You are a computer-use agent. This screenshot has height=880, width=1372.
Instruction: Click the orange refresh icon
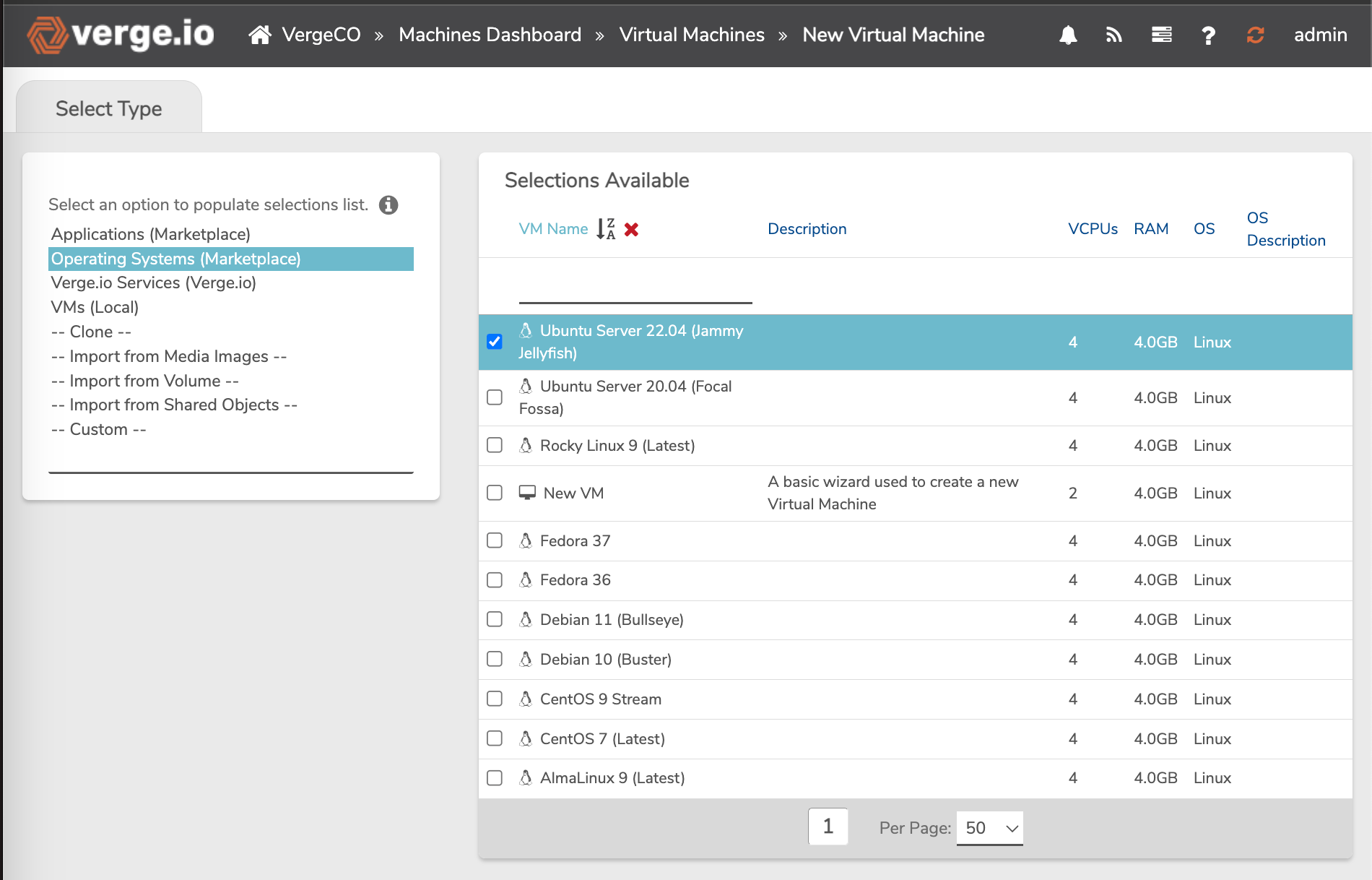(1256, 35)
